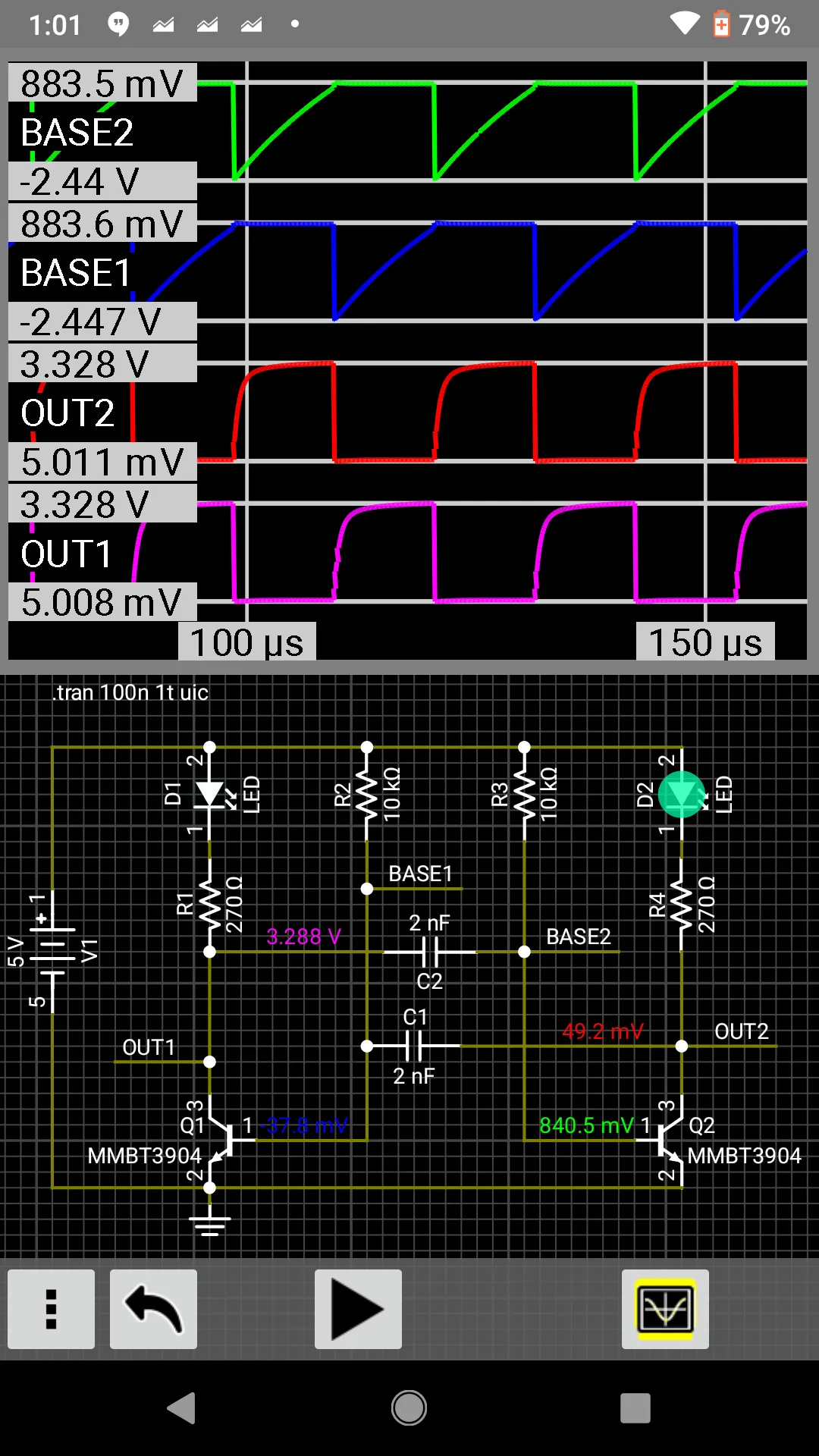Viewport: 819px width, 1456px height.
Task: Tap the battery 79% status indicator
Action: [x=752, y=25]
